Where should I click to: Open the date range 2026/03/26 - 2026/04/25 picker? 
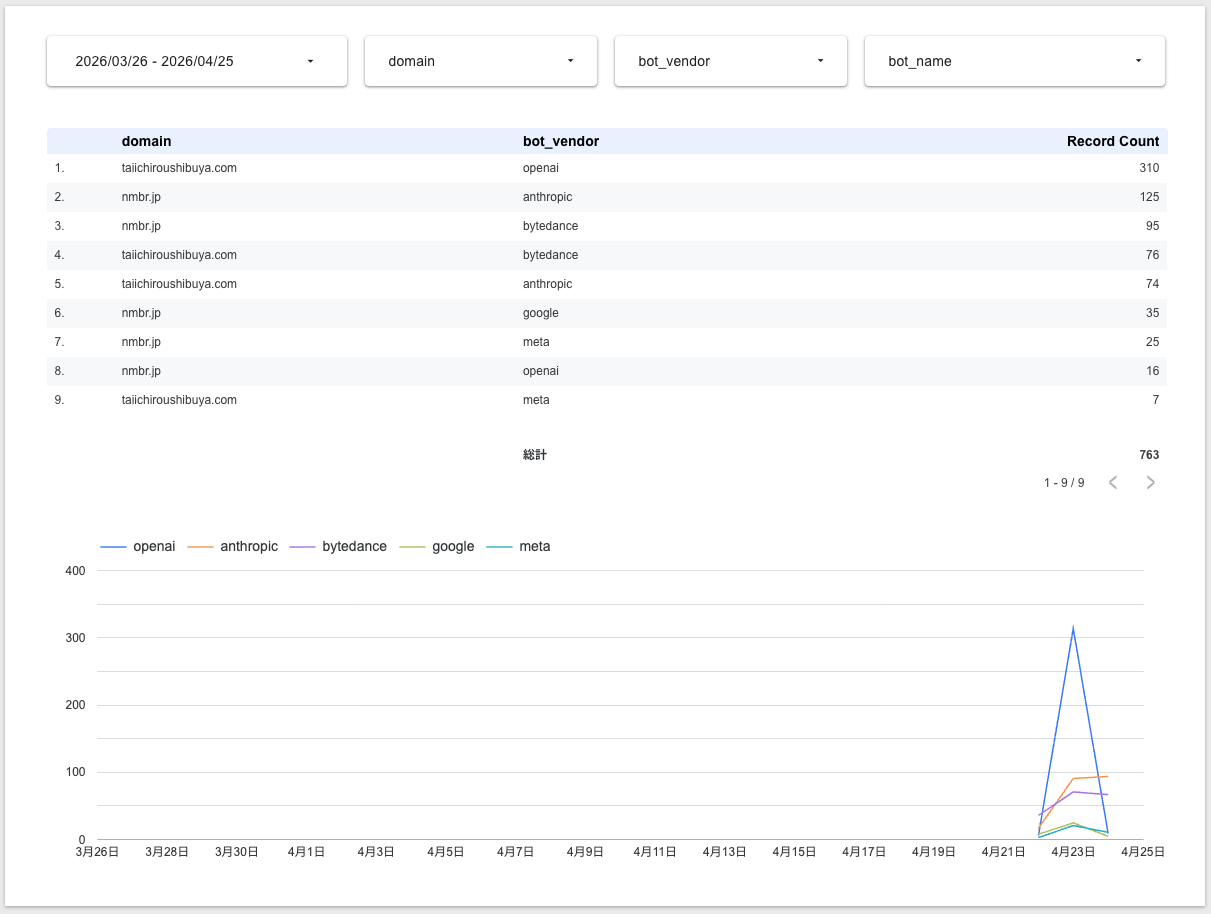click(196, 61)
